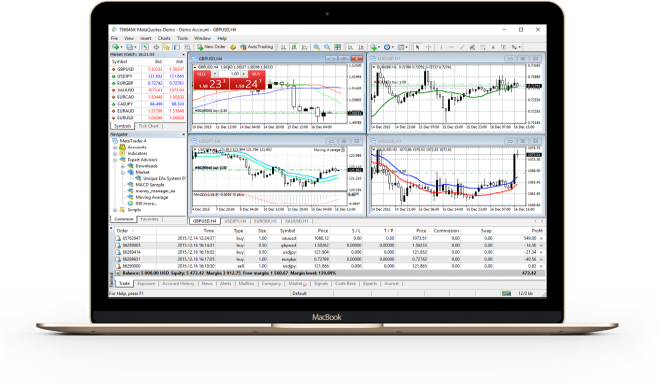Tile chart windows using toolbar icon
The width and height of the screenshot is (660, 384).
[x=337, y=47]
